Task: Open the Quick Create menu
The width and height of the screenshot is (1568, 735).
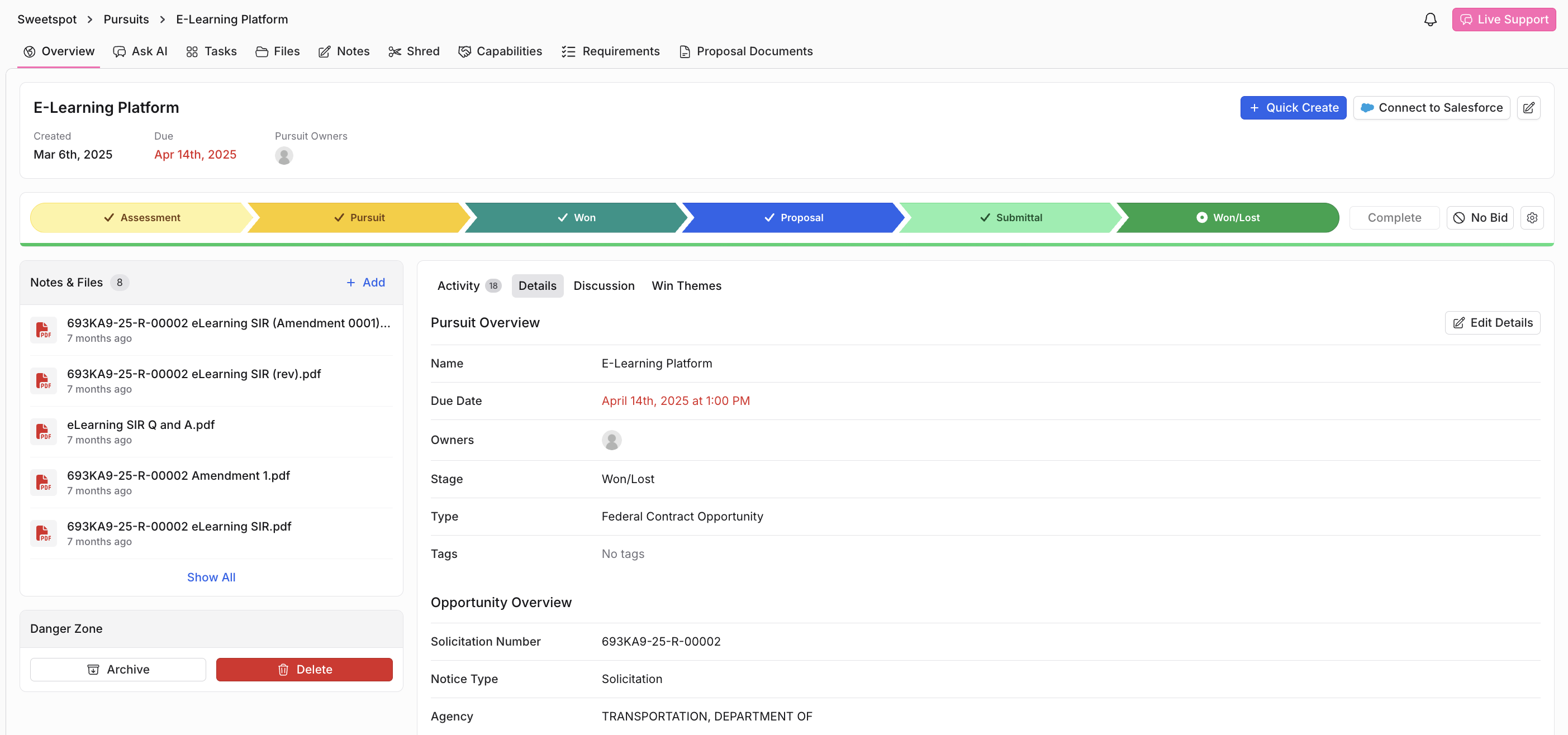Action: (x=1293, y=108)
